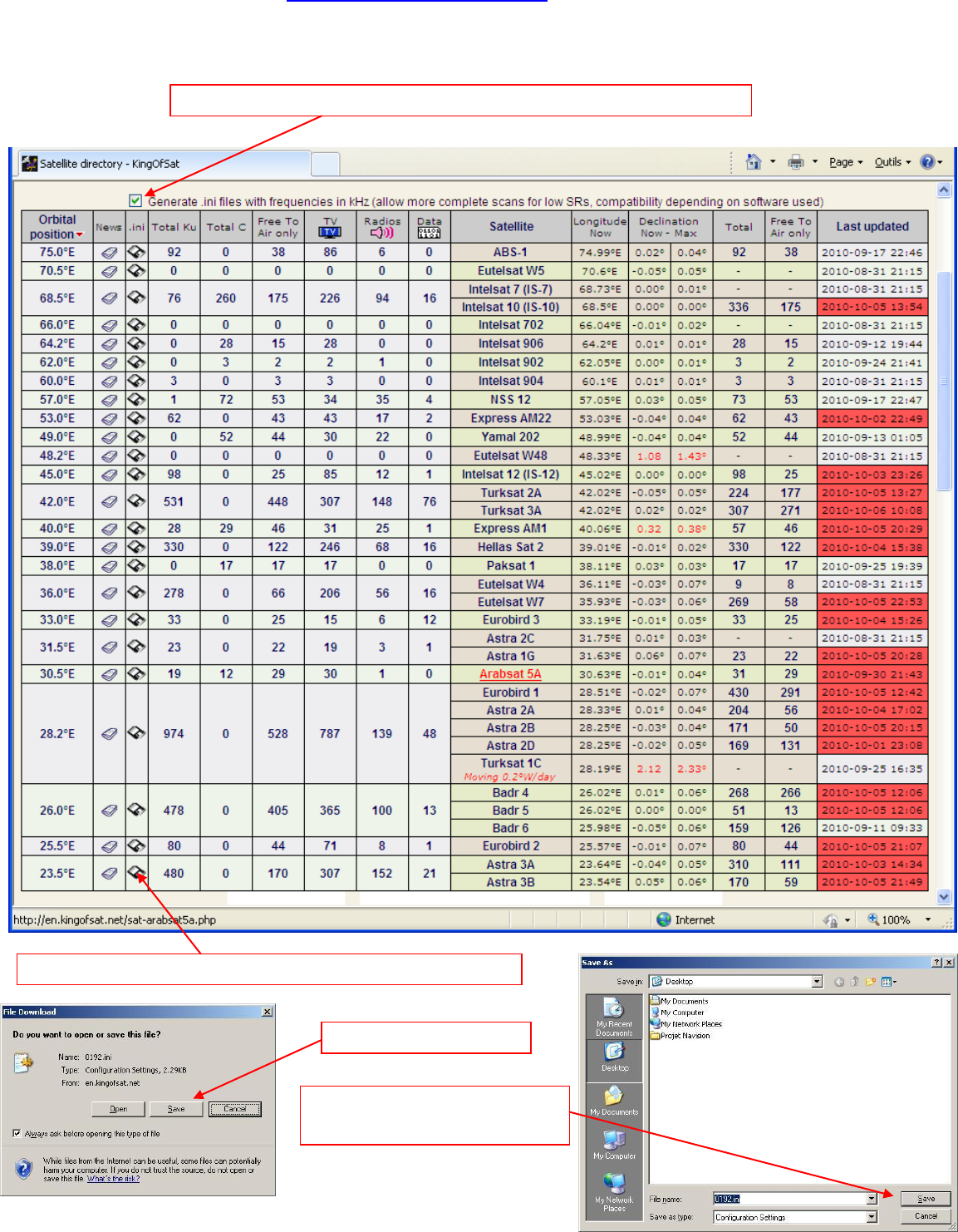Open the .ini icon for 31.5°E

[x=136, y=647]
